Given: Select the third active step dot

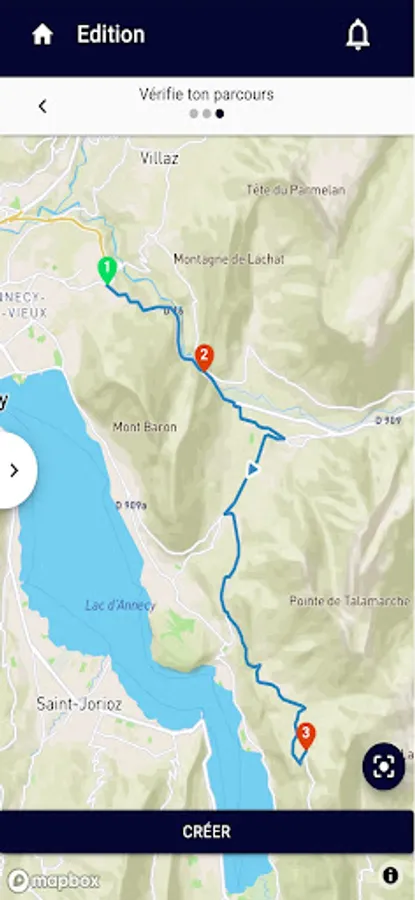Looking at the screenshot, I should (x=220, y=114).
